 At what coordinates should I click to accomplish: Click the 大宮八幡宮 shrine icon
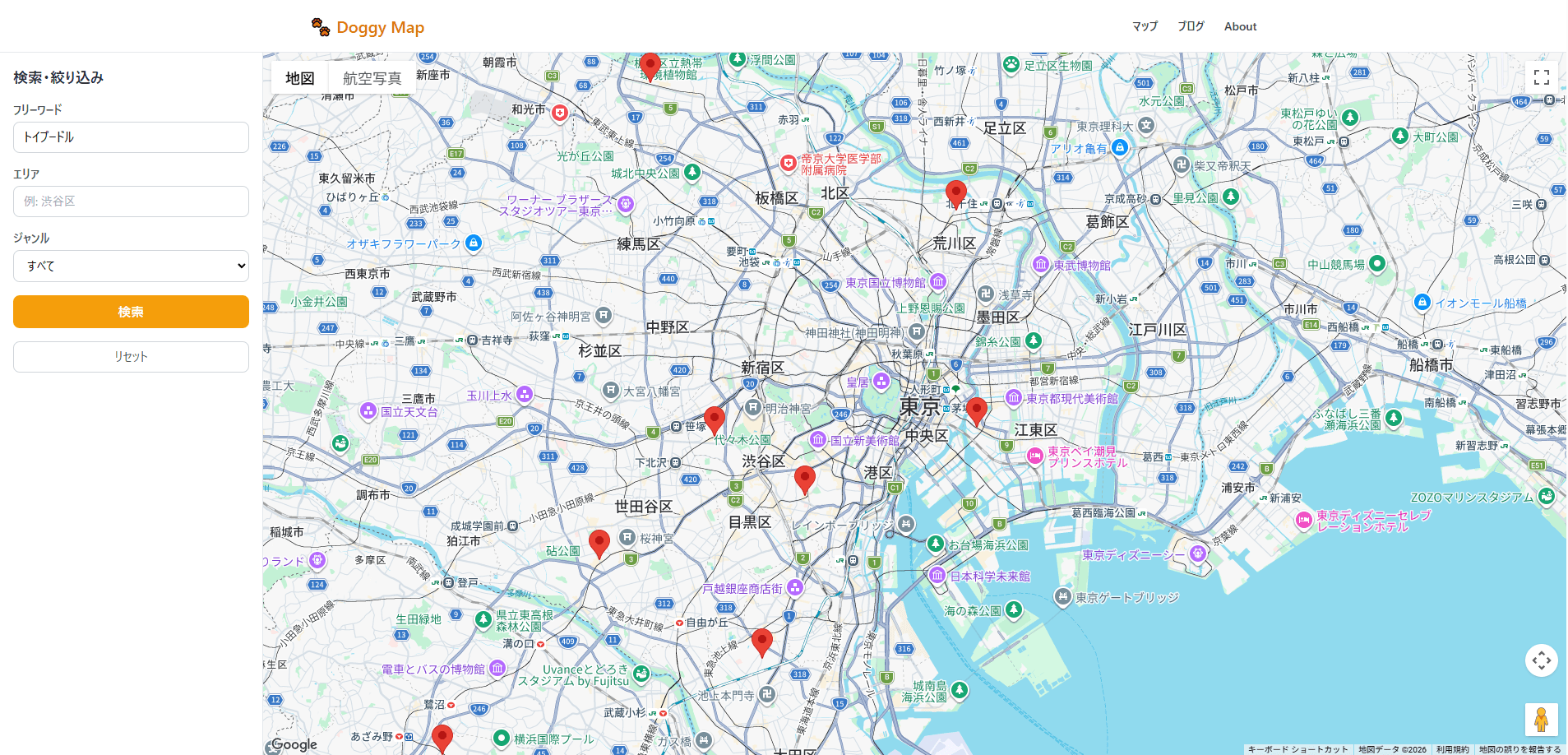(x=610, y=390)
